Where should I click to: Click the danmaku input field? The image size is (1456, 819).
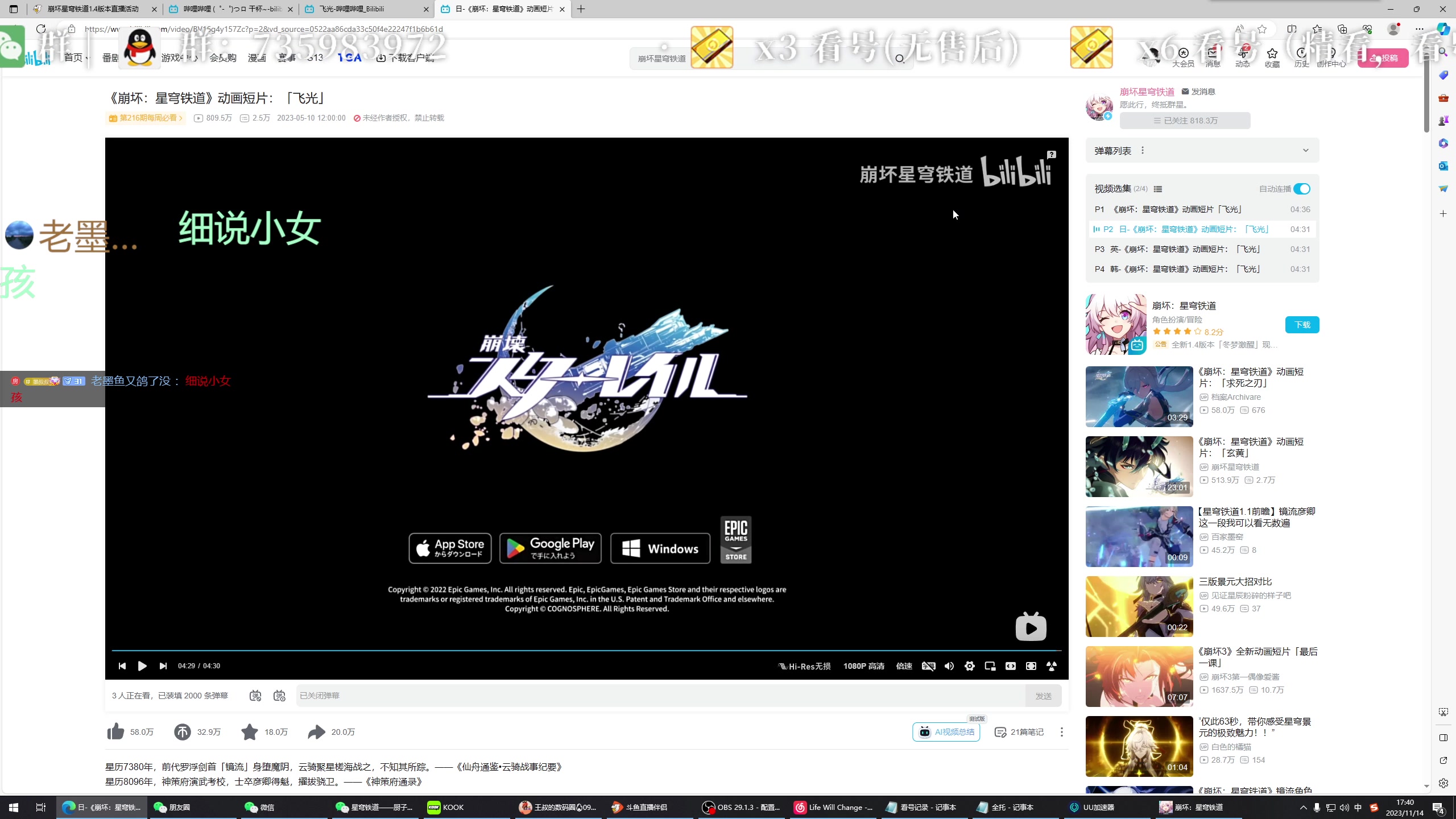coord(660,696)
